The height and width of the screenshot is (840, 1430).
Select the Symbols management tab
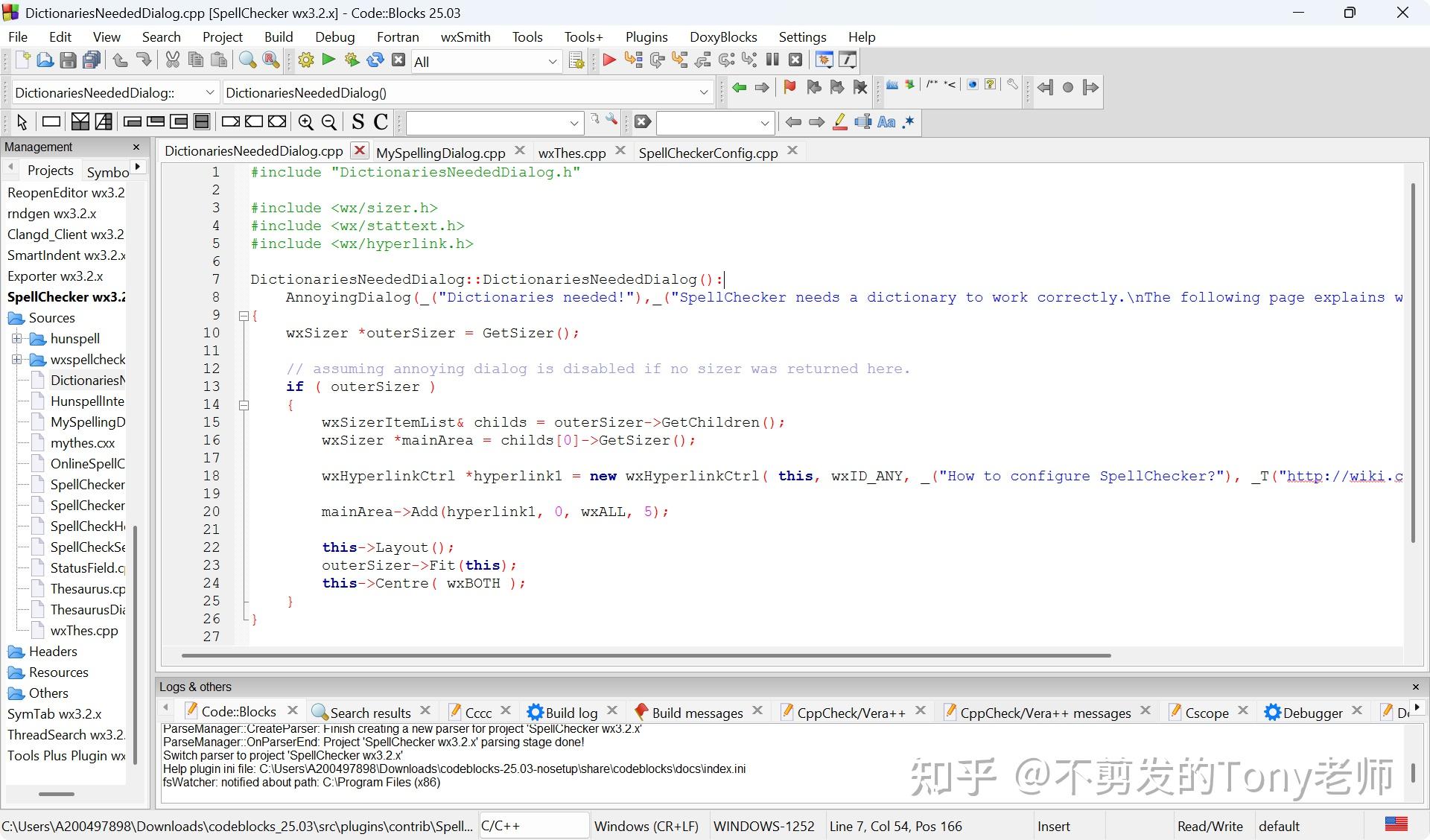point(107,171)
